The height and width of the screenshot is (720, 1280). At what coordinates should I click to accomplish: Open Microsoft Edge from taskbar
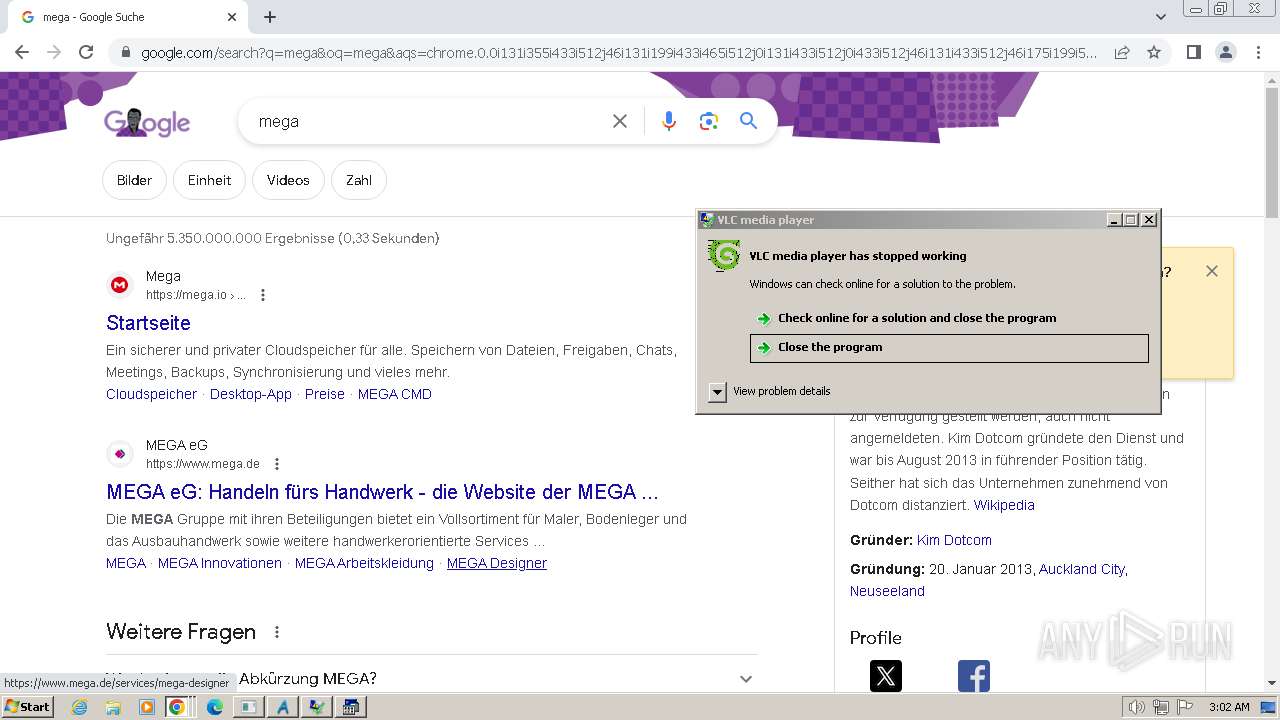214,707
